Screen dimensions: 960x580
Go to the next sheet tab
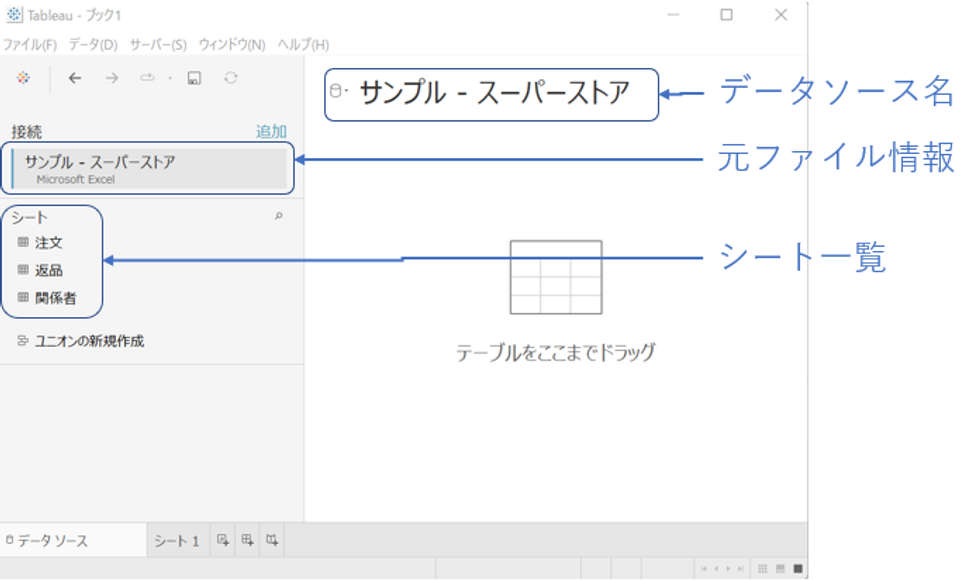click(x=728, y=569)
